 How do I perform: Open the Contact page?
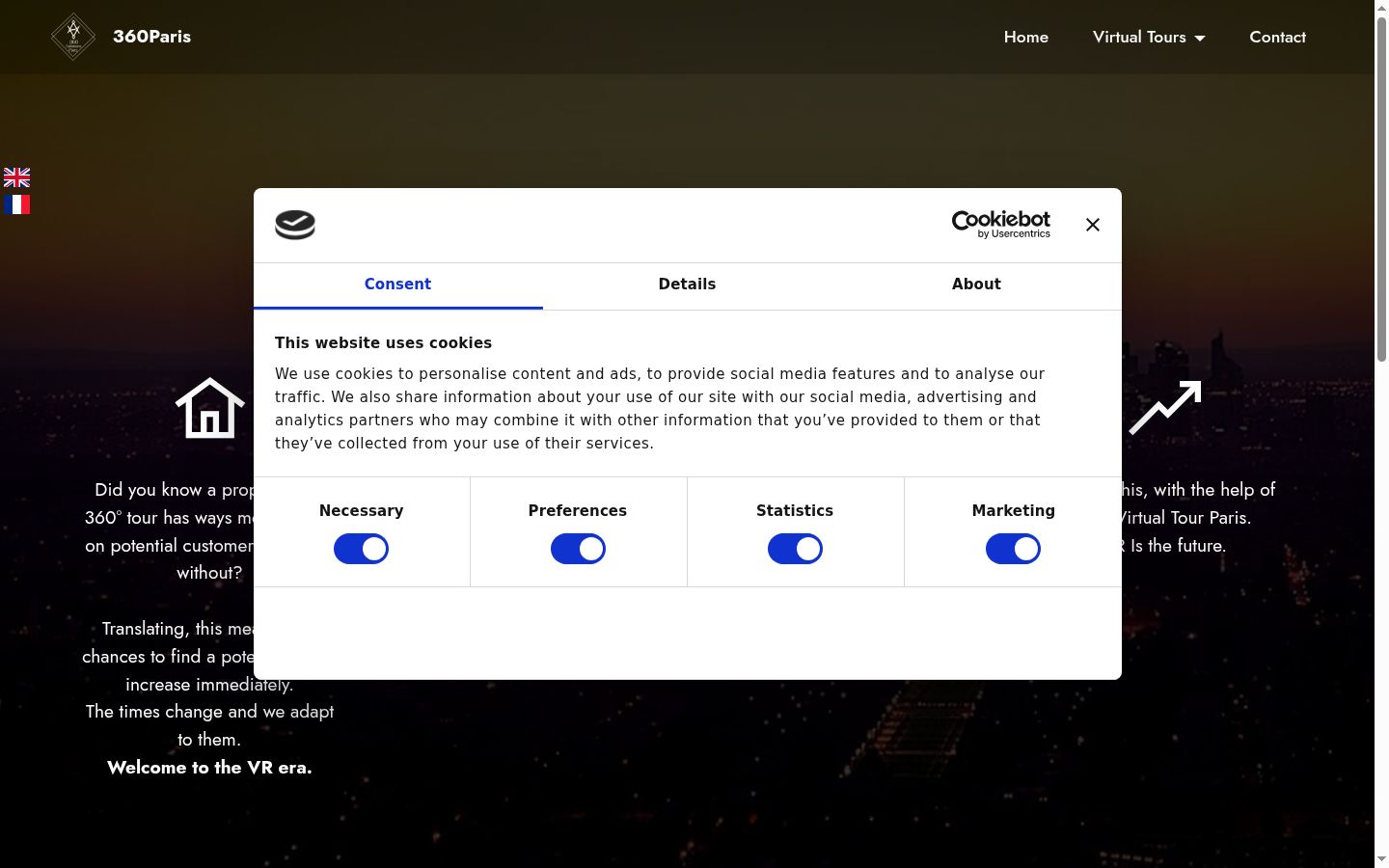(1277, 37)
